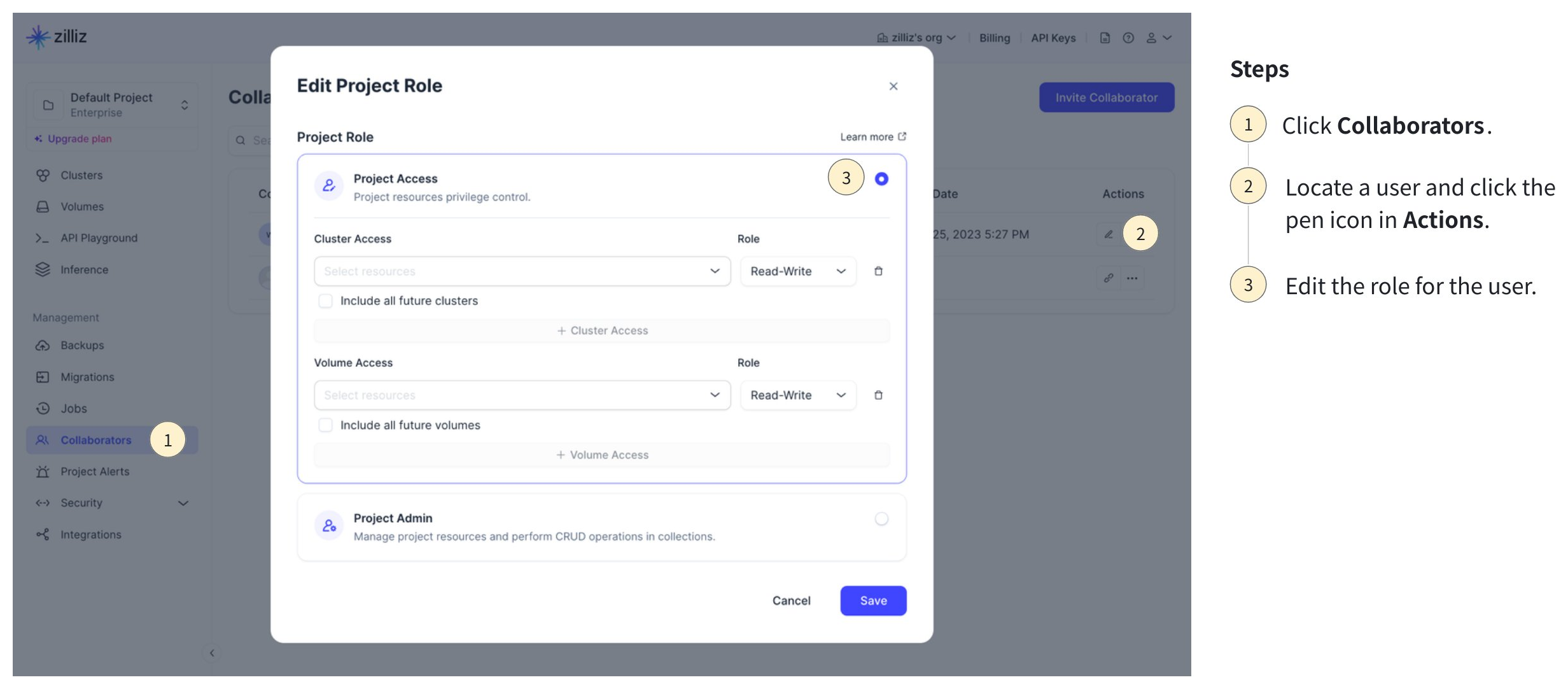This screenshot has width=1568, height=689.
Task: Click the link icon in Actions column
Action: pos(1109,278)
